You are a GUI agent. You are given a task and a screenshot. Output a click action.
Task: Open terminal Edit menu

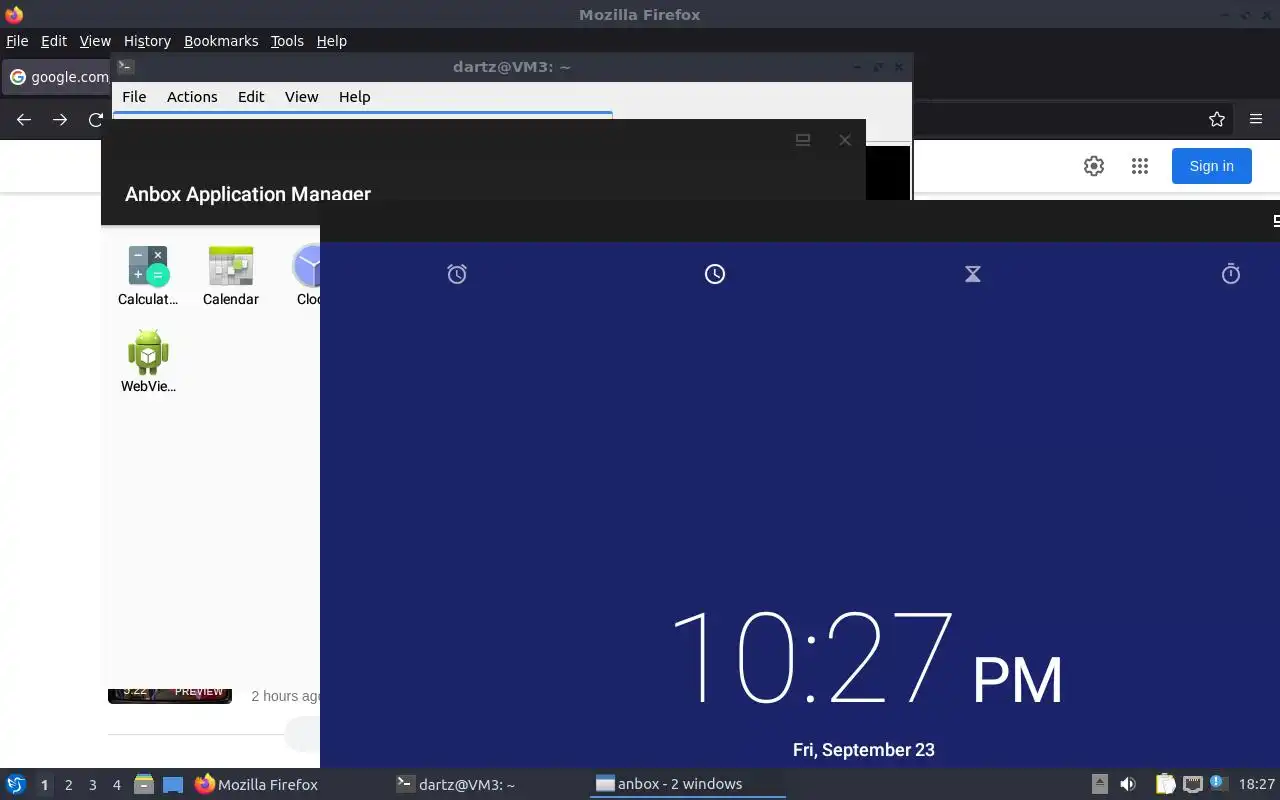[x=251, y=97]
